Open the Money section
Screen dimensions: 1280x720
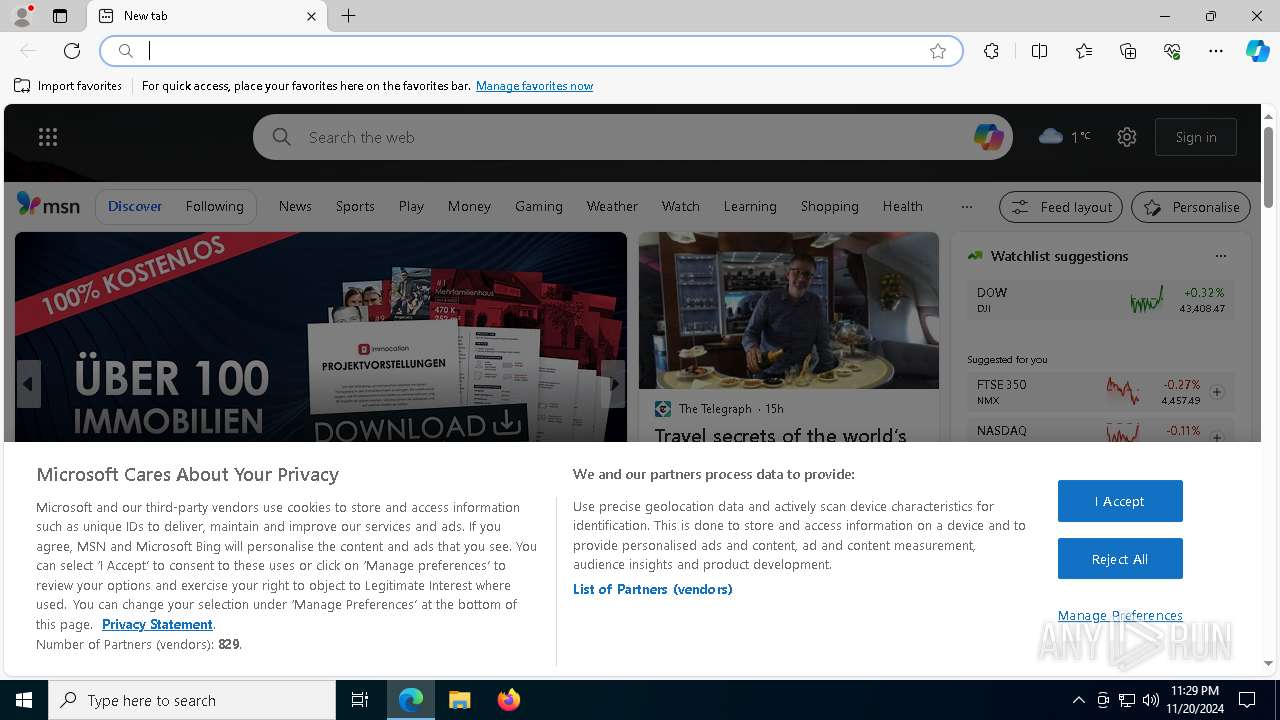469,206
